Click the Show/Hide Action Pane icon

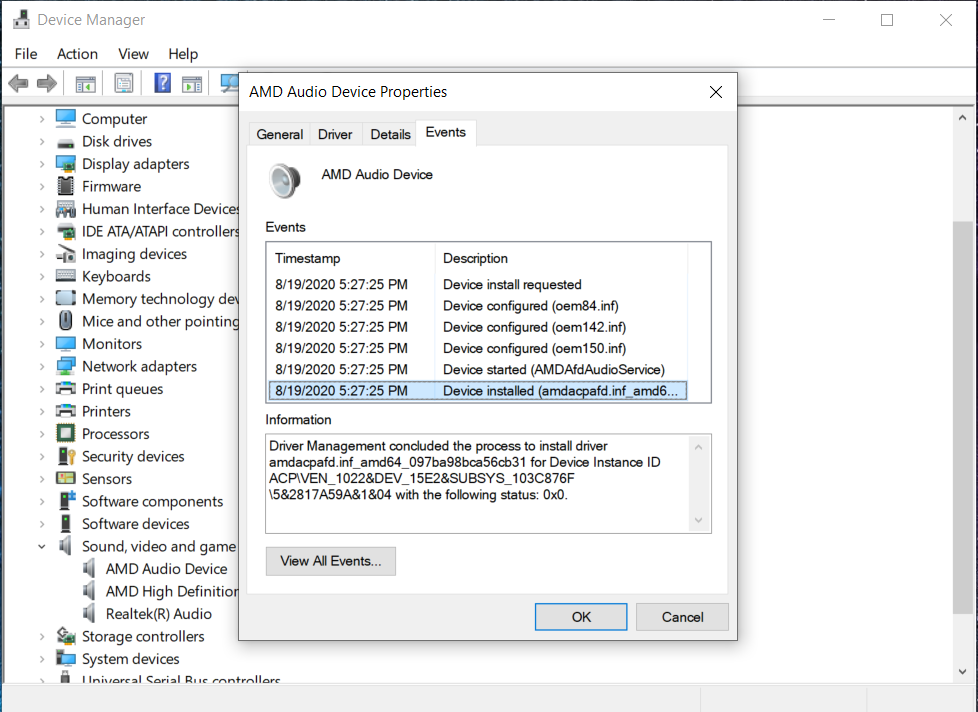coord(192,84)
